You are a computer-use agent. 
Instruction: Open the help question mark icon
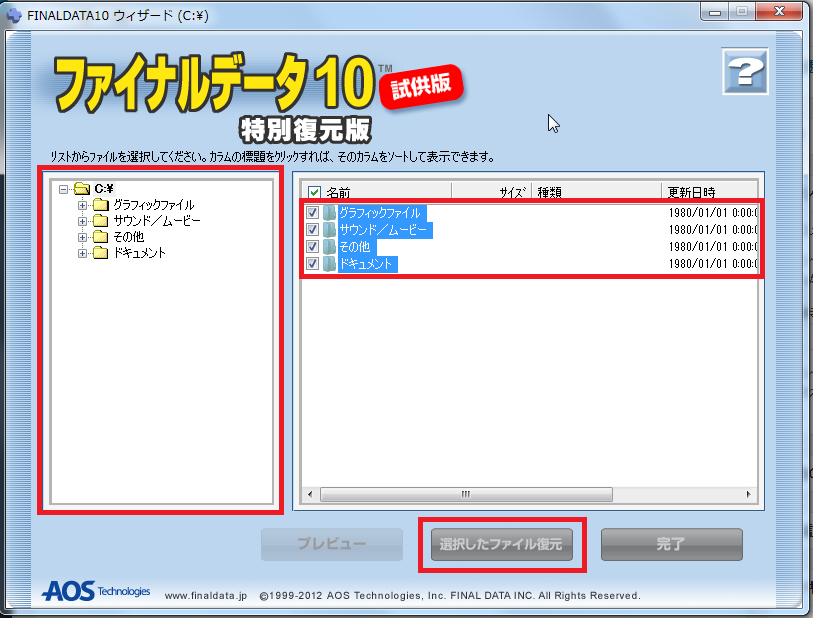point(745,72)
